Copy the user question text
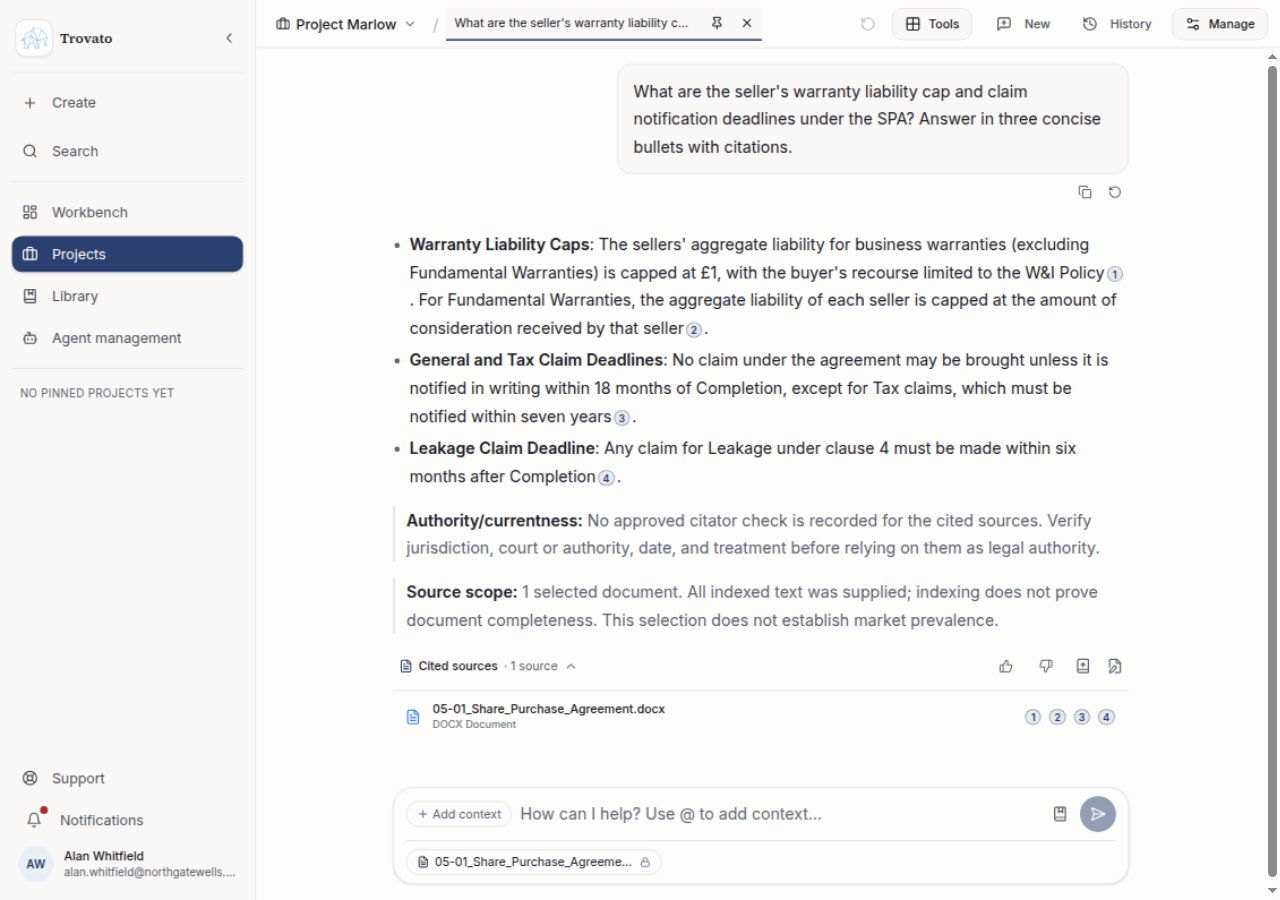 click(1085, 192)
